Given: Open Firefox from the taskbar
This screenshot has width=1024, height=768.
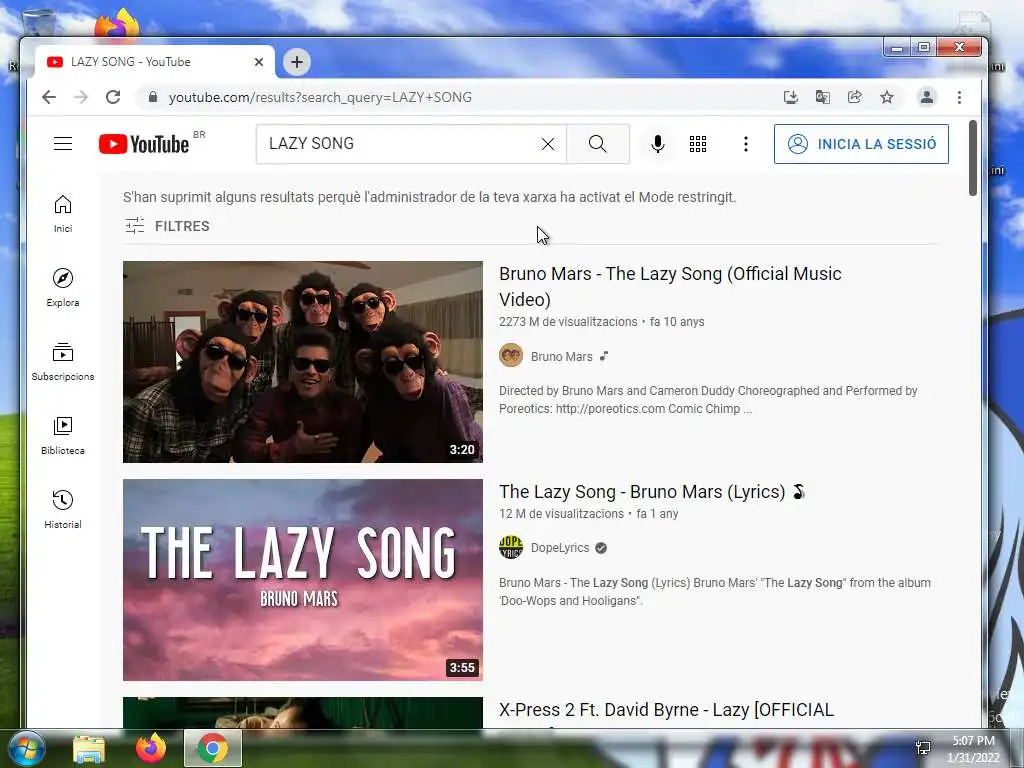Looking at the screenshot, I should point(151,748).
